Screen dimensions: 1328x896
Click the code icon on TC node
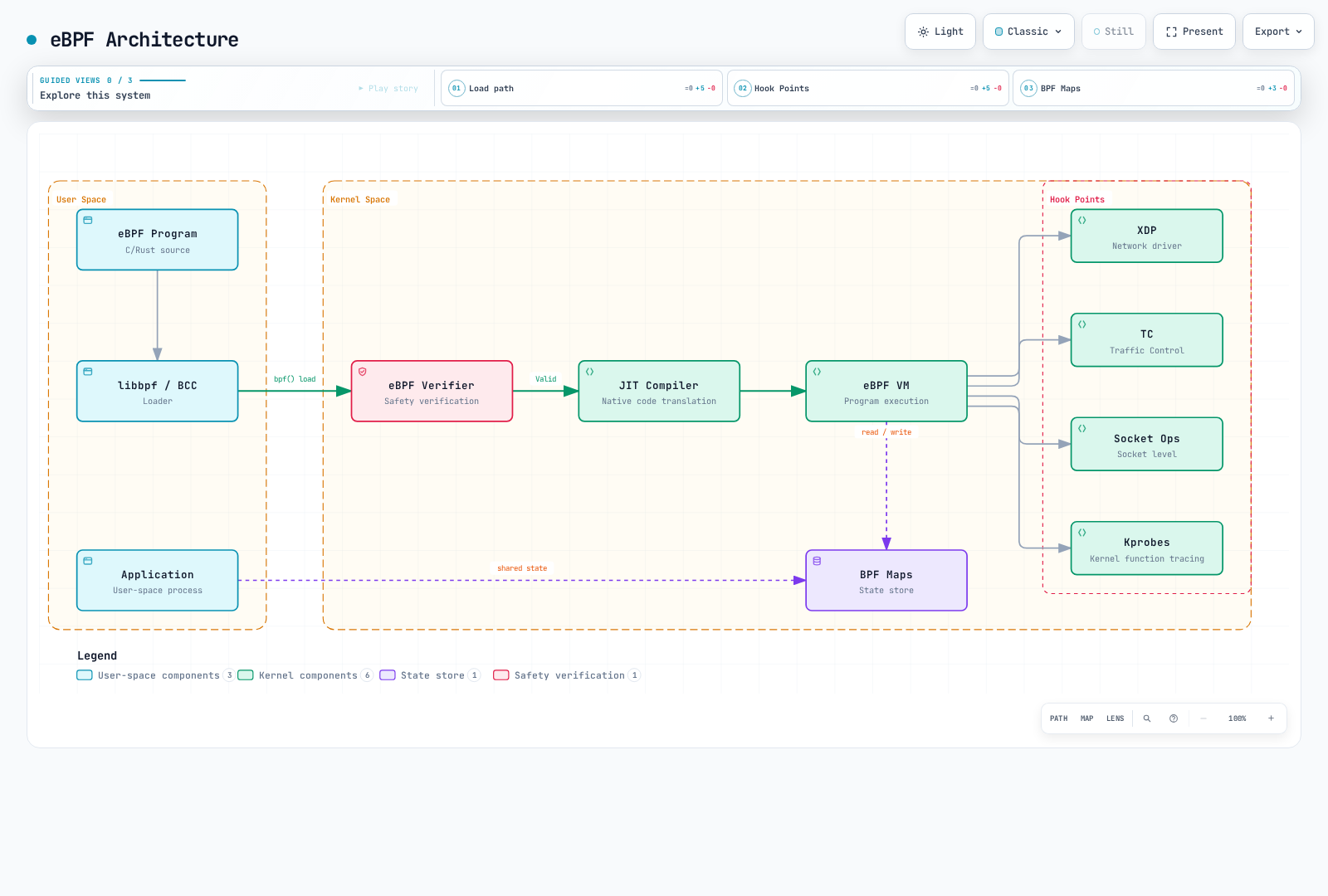click(1082, 324)
